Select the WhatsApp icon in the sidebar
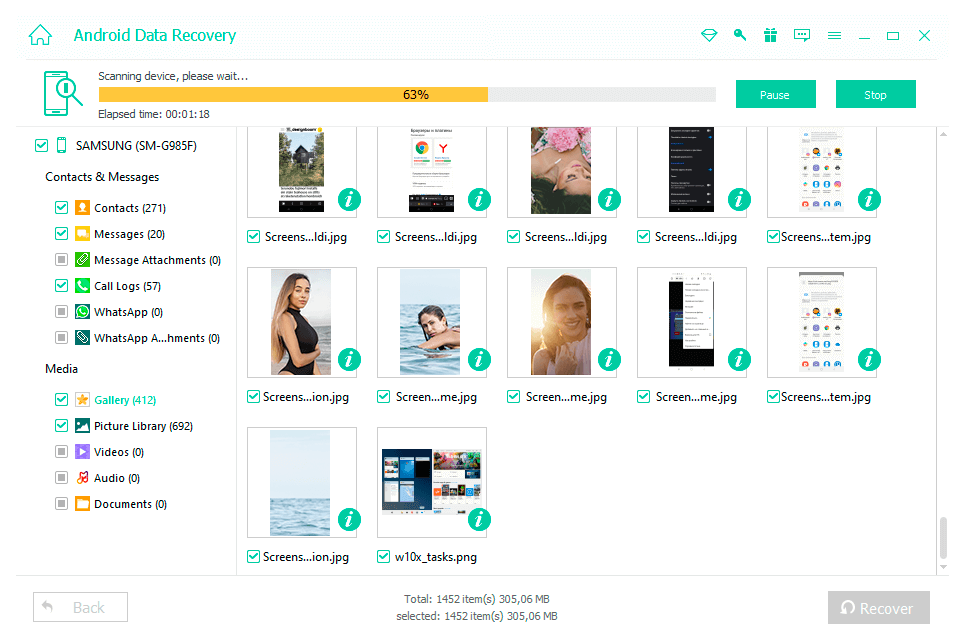 81,311
